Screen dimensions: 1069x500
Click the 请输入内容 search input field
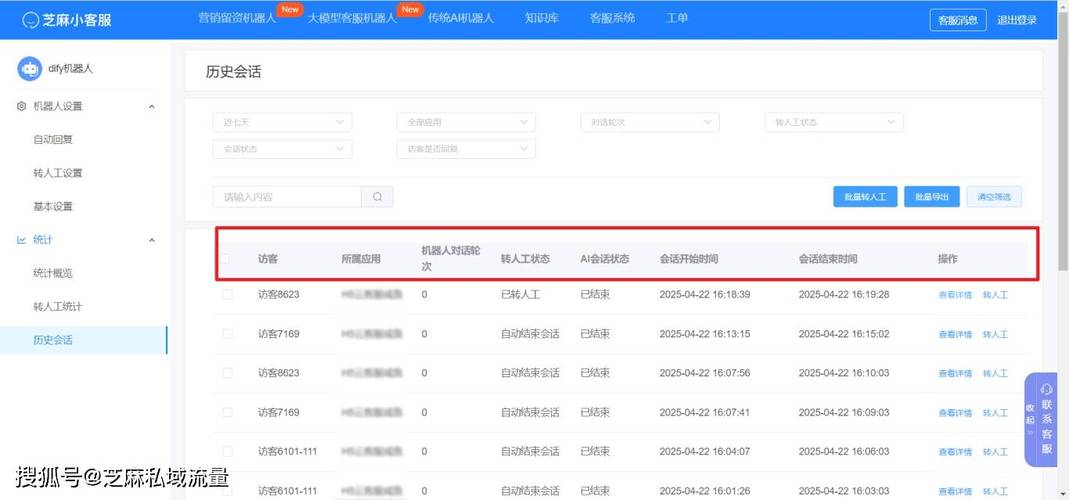tap(287, 197)
